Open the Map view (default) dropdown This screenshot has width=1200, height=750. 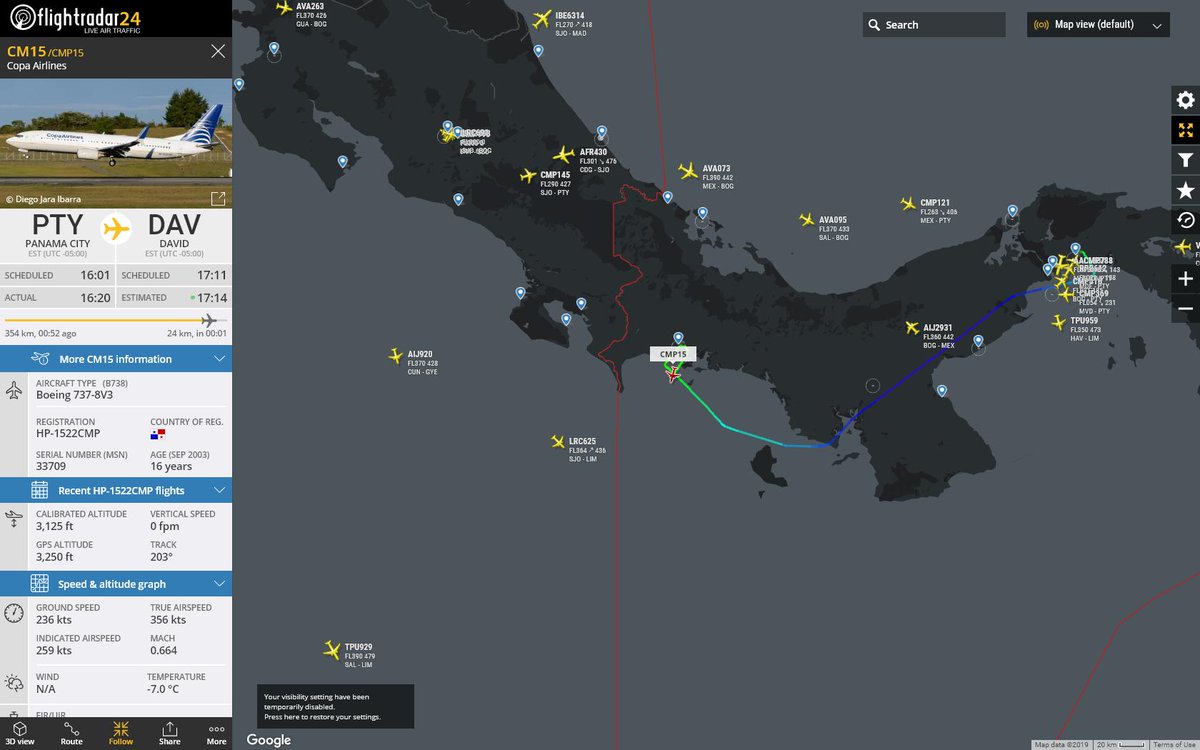point(1098,25)
